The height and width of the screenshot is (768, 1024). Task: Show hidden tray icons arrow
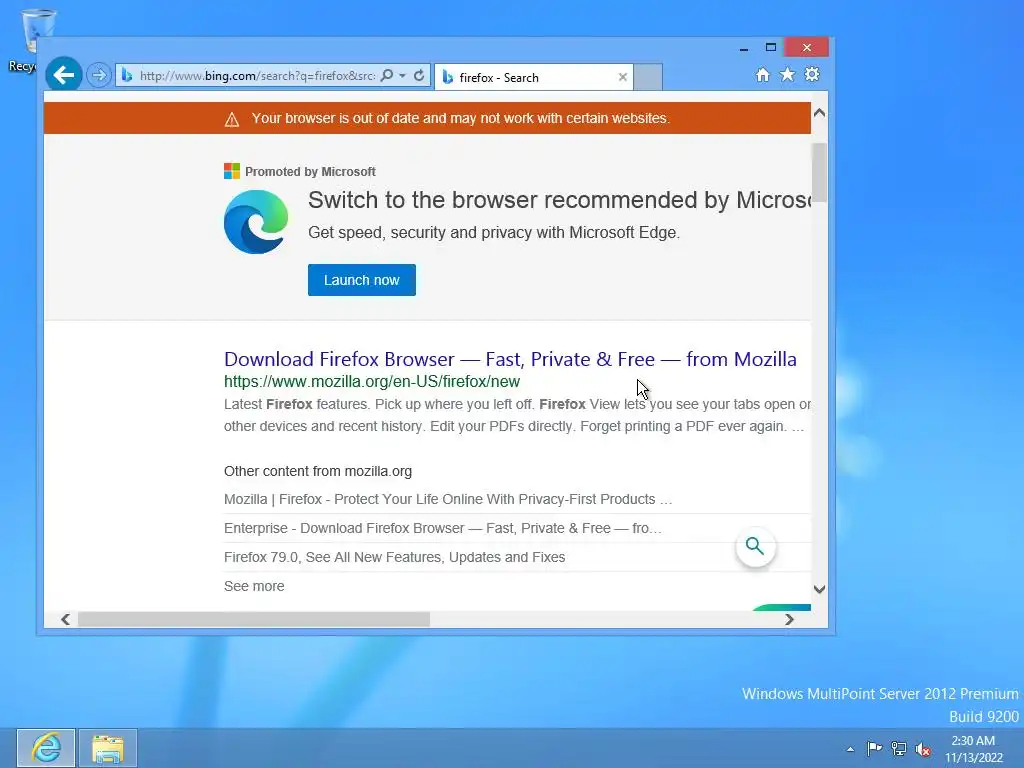click(850, 749)
